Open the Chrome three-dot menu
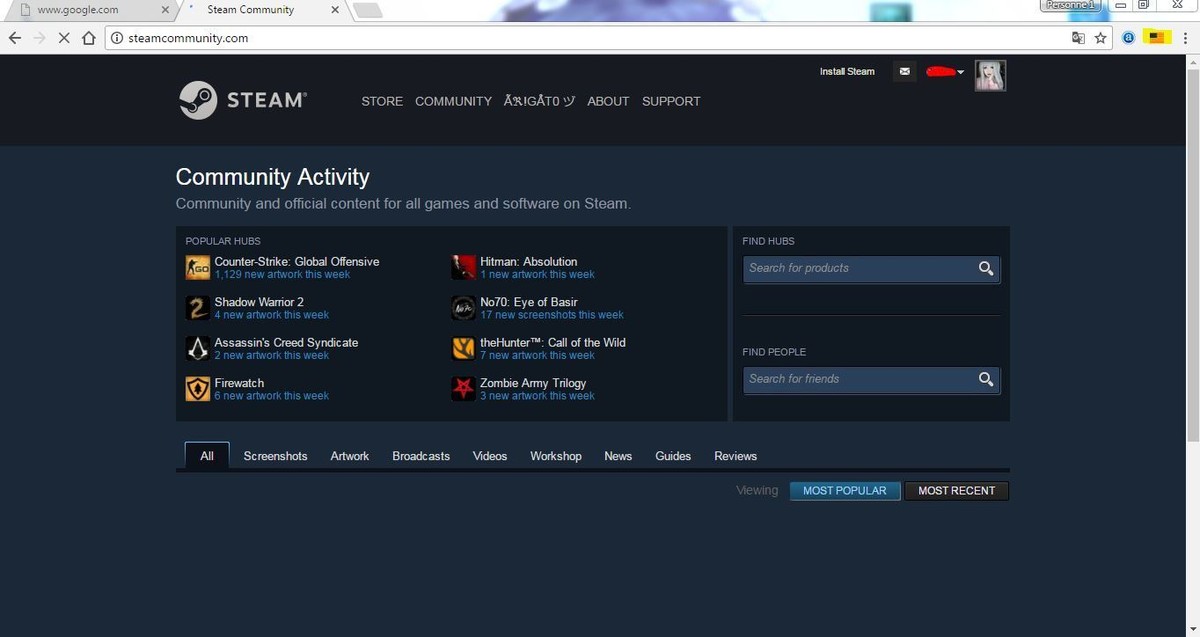1200x637 pixels. coord(1187,38)
